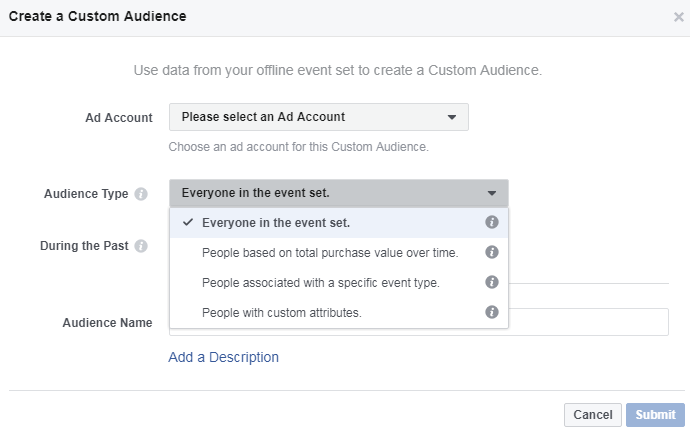Collapse the Audience Type dropdown
The height and width of the screenshot is (433, 690).
point(338,193)
